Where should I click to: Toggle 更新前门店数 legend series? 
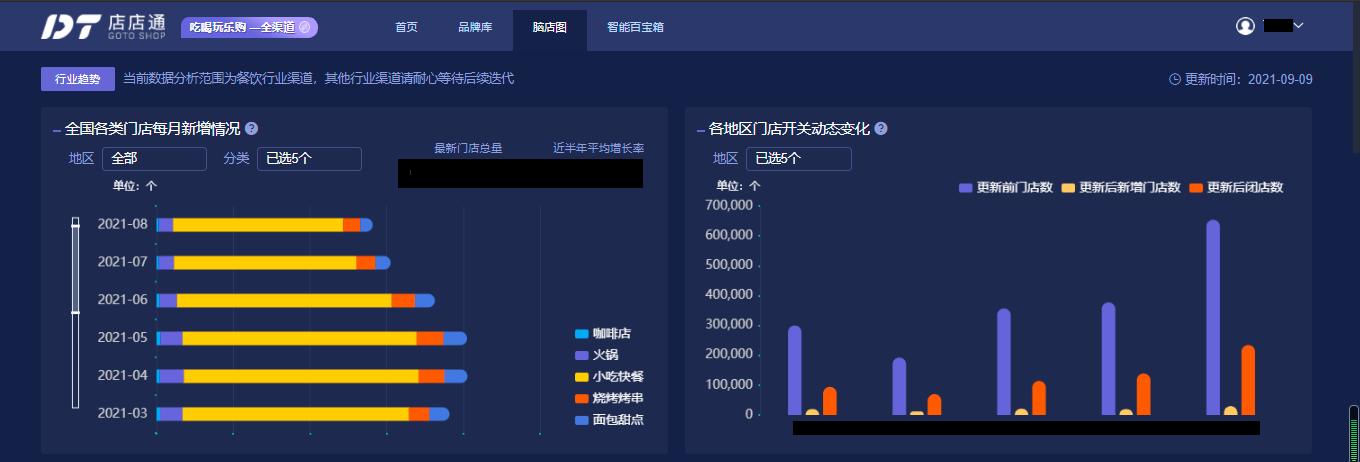(1006, 187)
